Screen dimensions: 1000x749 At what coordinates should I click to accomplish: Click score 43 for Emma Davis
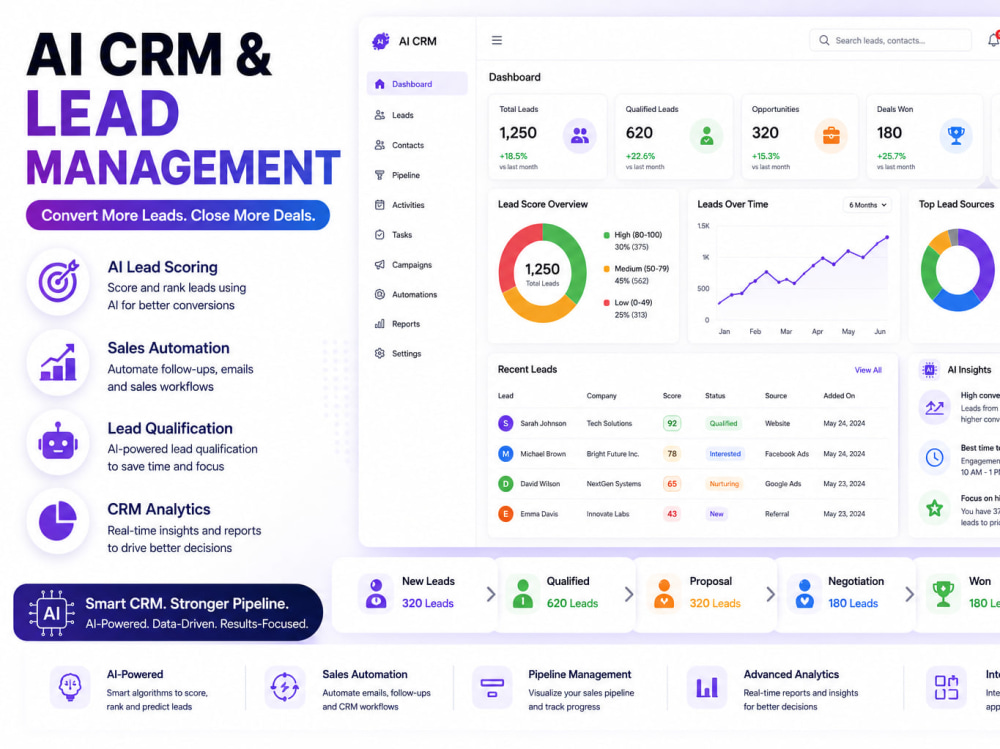(672, 514)
